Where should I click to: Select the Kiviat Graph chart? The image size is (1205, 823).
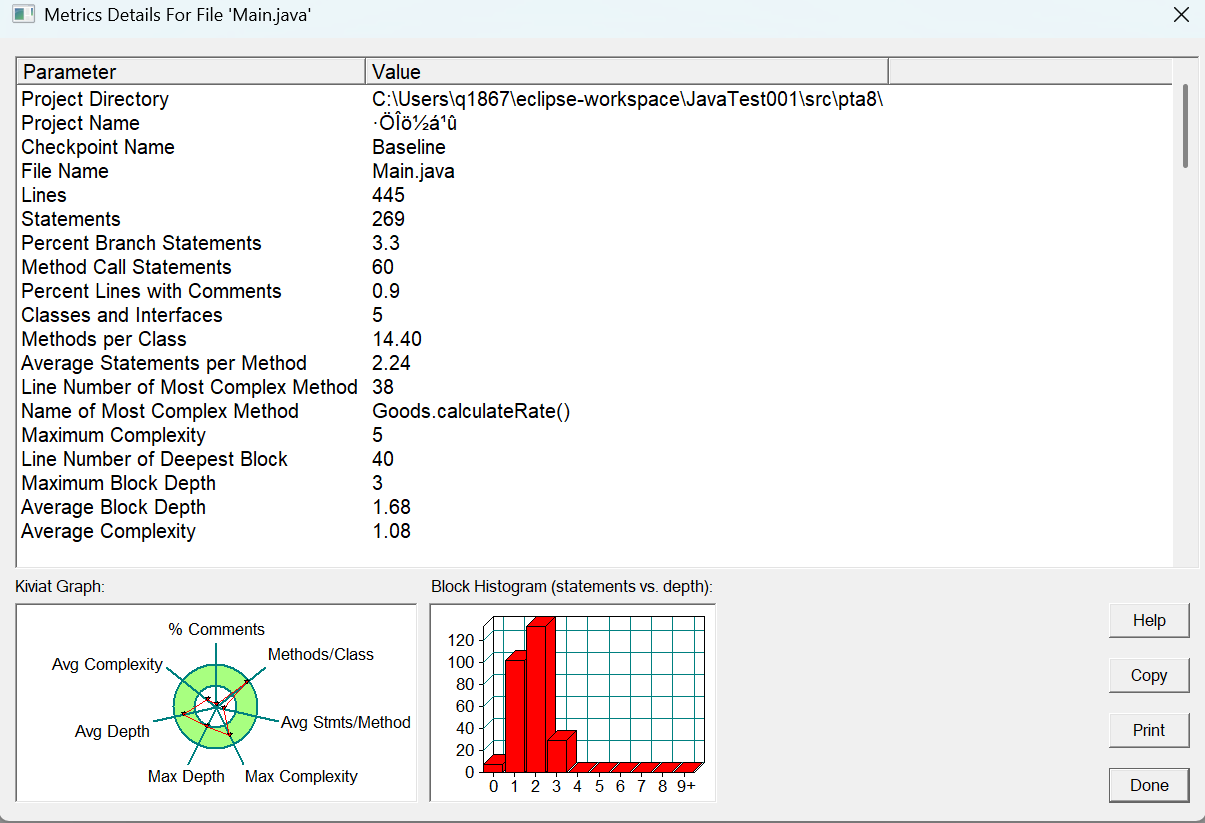(216, 702)
